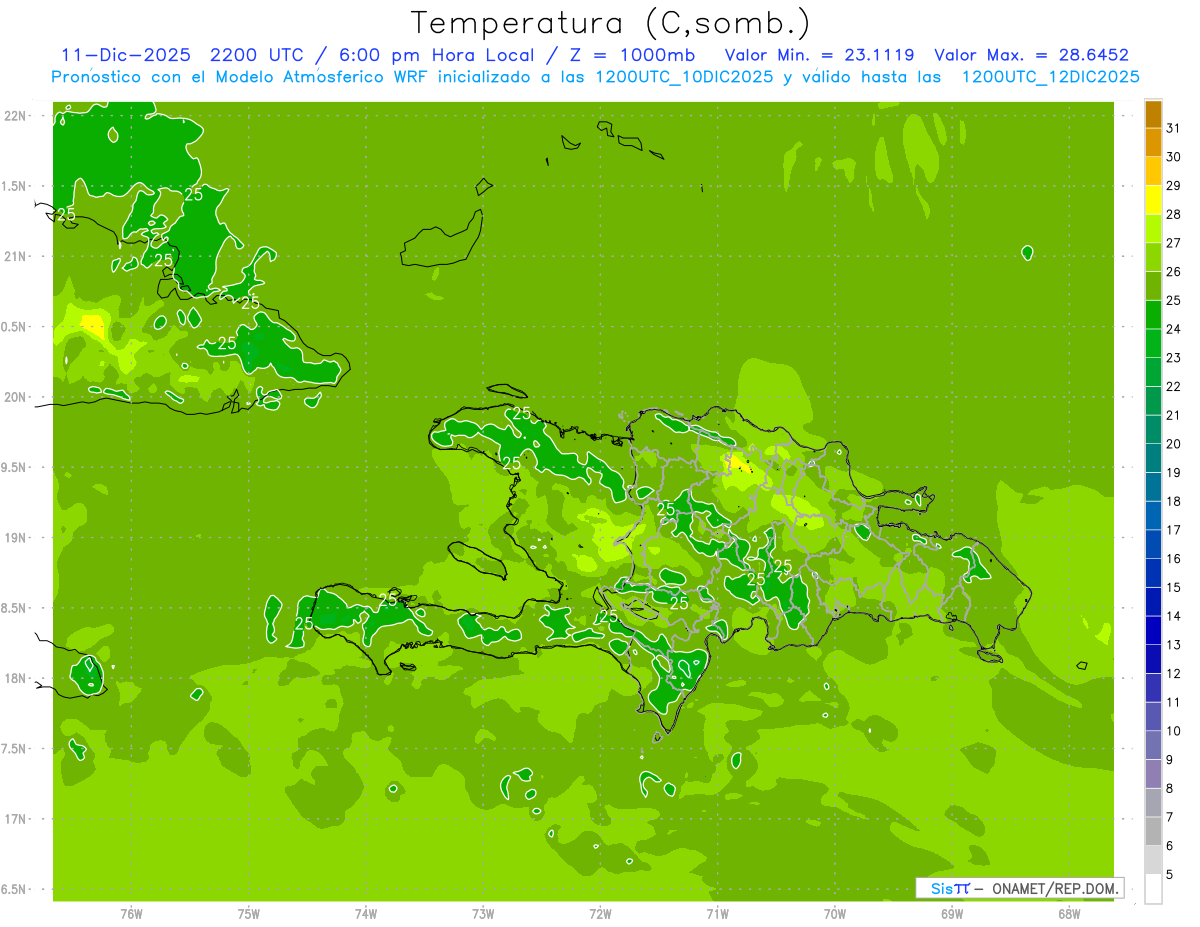Click "Valor Min. = 23.1119" text

(819, 55)
